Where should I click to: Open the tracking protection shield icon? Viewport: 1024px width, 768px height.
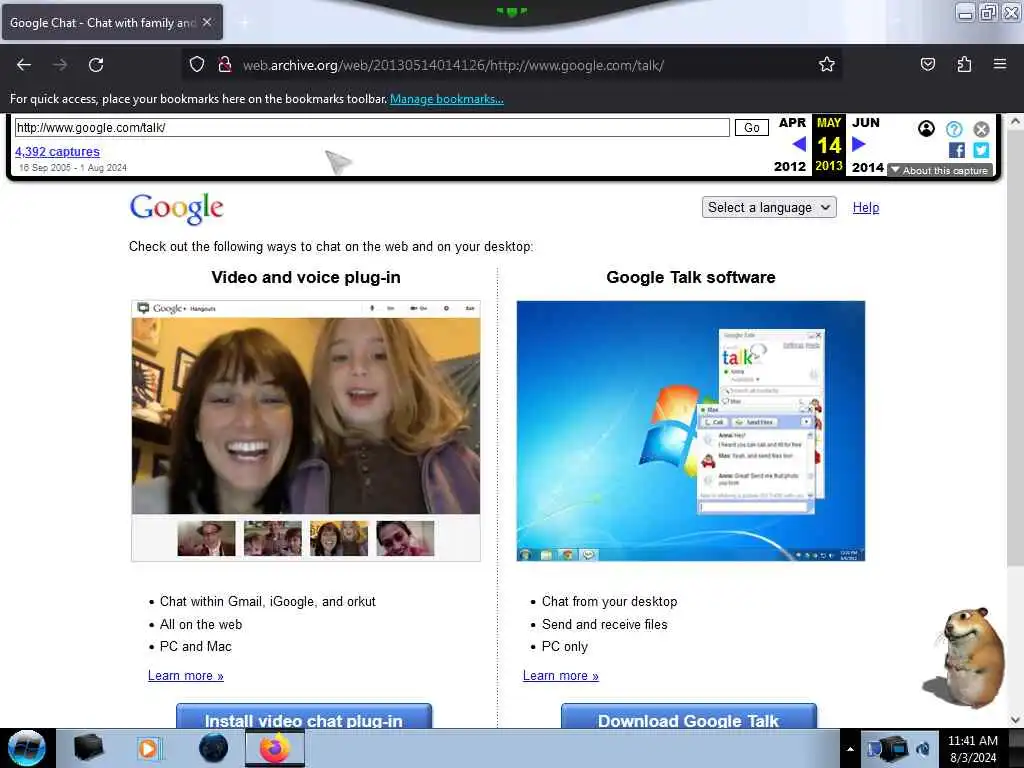[197, 65]
